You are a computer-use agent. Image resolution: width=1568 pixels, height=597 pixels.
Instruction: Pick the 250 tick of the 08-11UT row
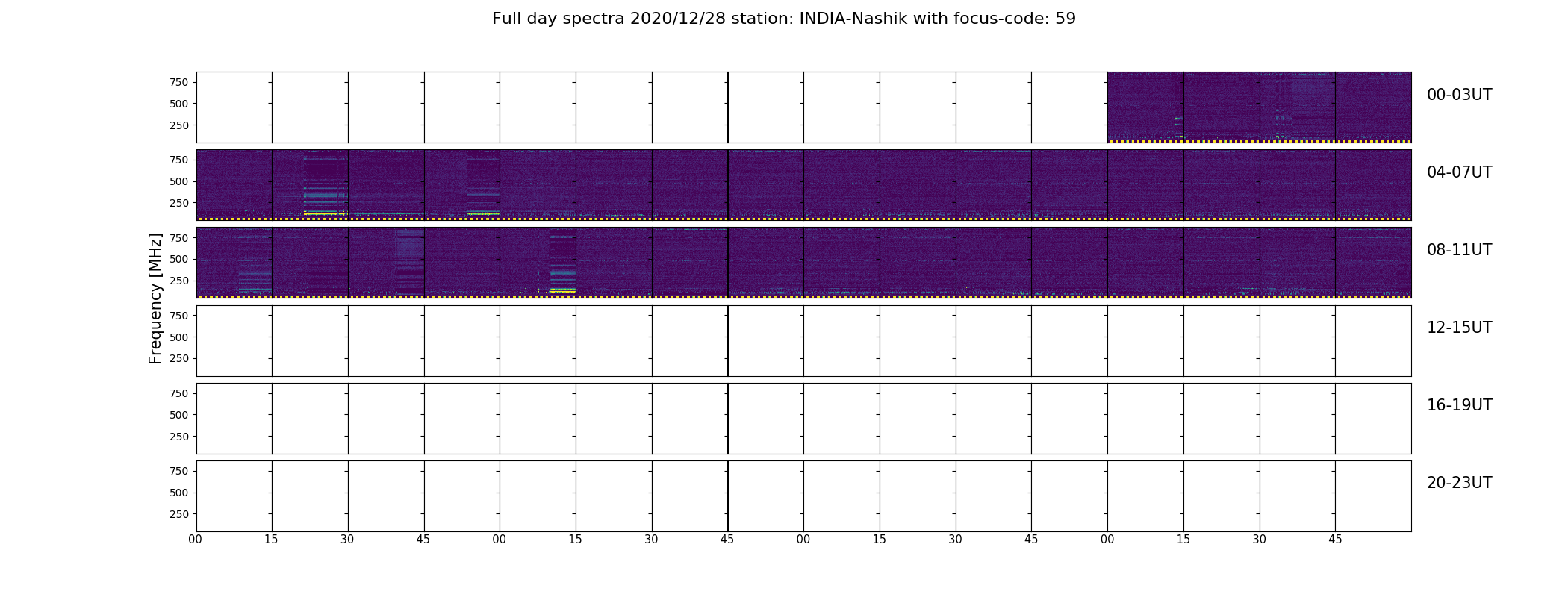click(179, 281)
